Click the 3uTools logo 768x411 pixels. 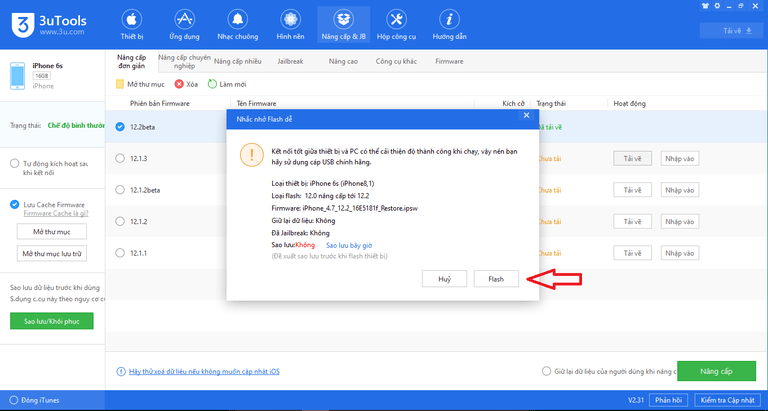[23, 24]
